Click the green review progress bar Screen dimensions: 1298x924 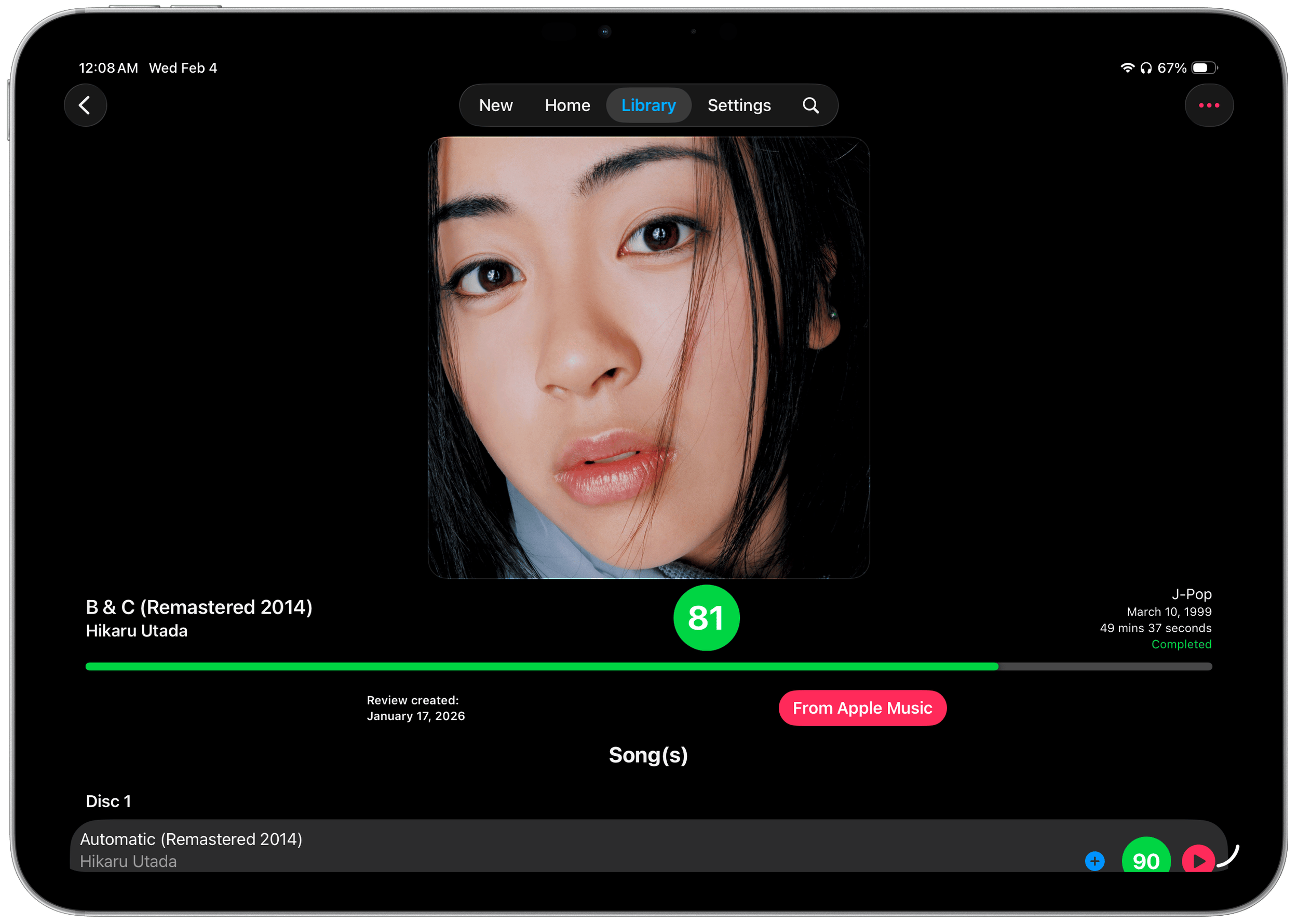540,666
